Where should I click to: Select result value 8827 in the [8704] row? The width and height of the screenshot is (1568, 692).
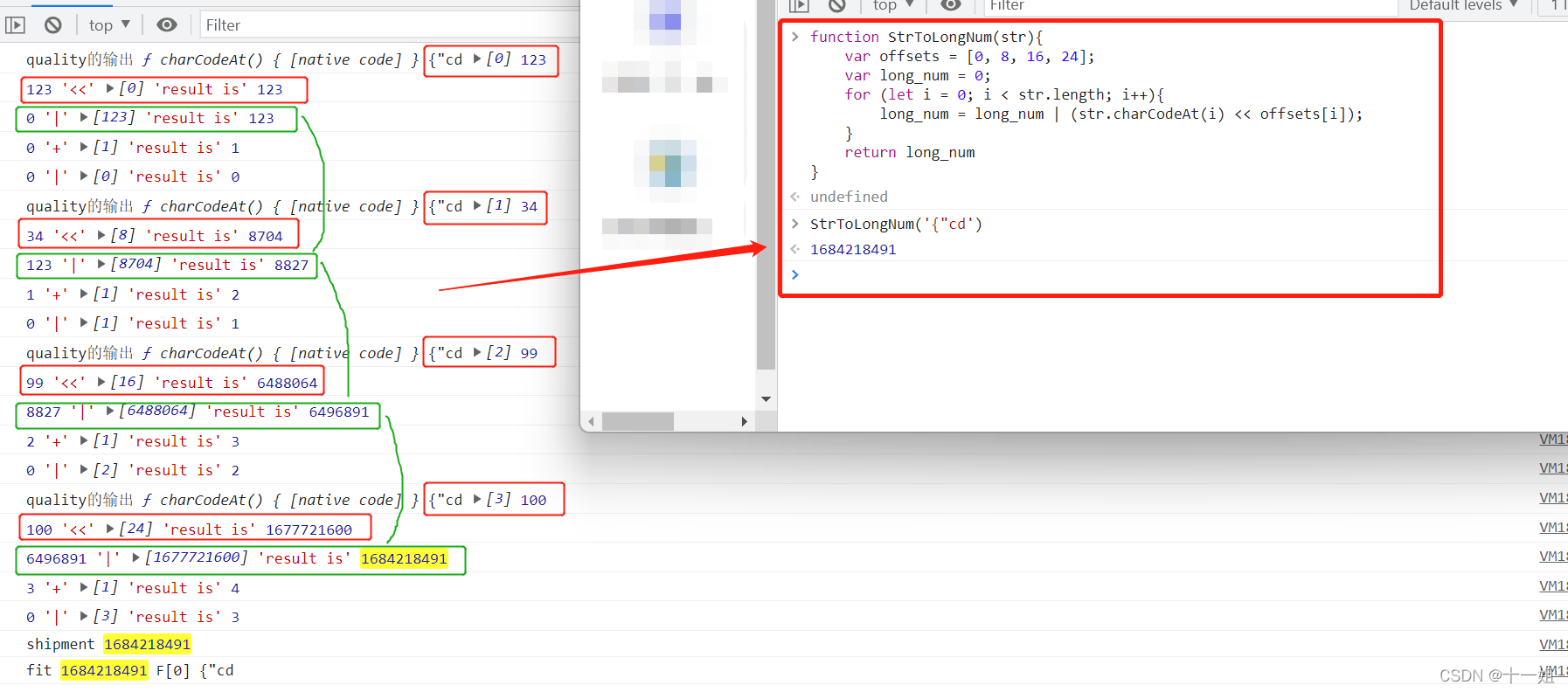[x=291, y=265]
